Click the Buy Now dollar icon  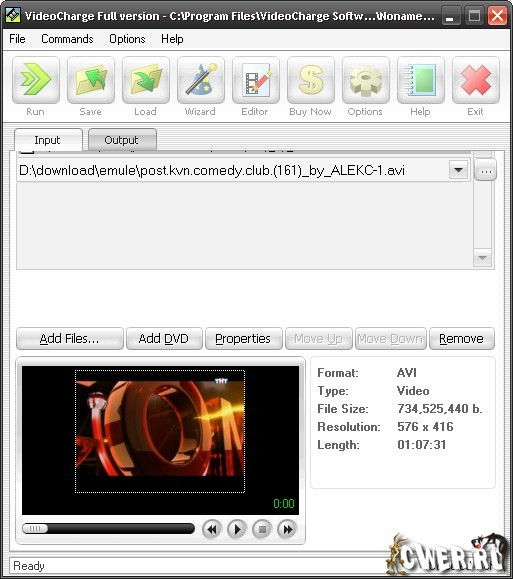[311, 80]
